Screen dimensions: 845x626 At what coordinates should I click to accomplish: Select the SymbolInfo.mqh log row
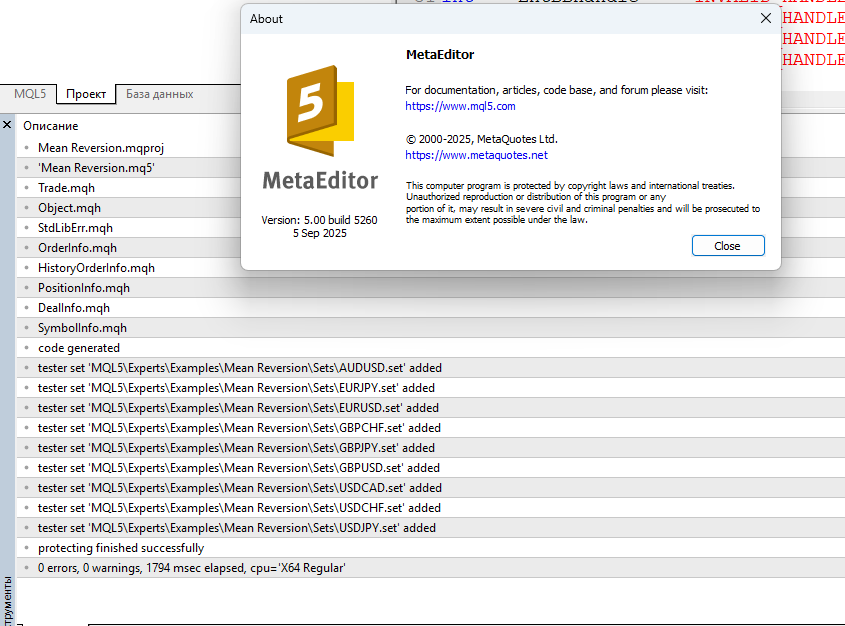tap(431, 328)
